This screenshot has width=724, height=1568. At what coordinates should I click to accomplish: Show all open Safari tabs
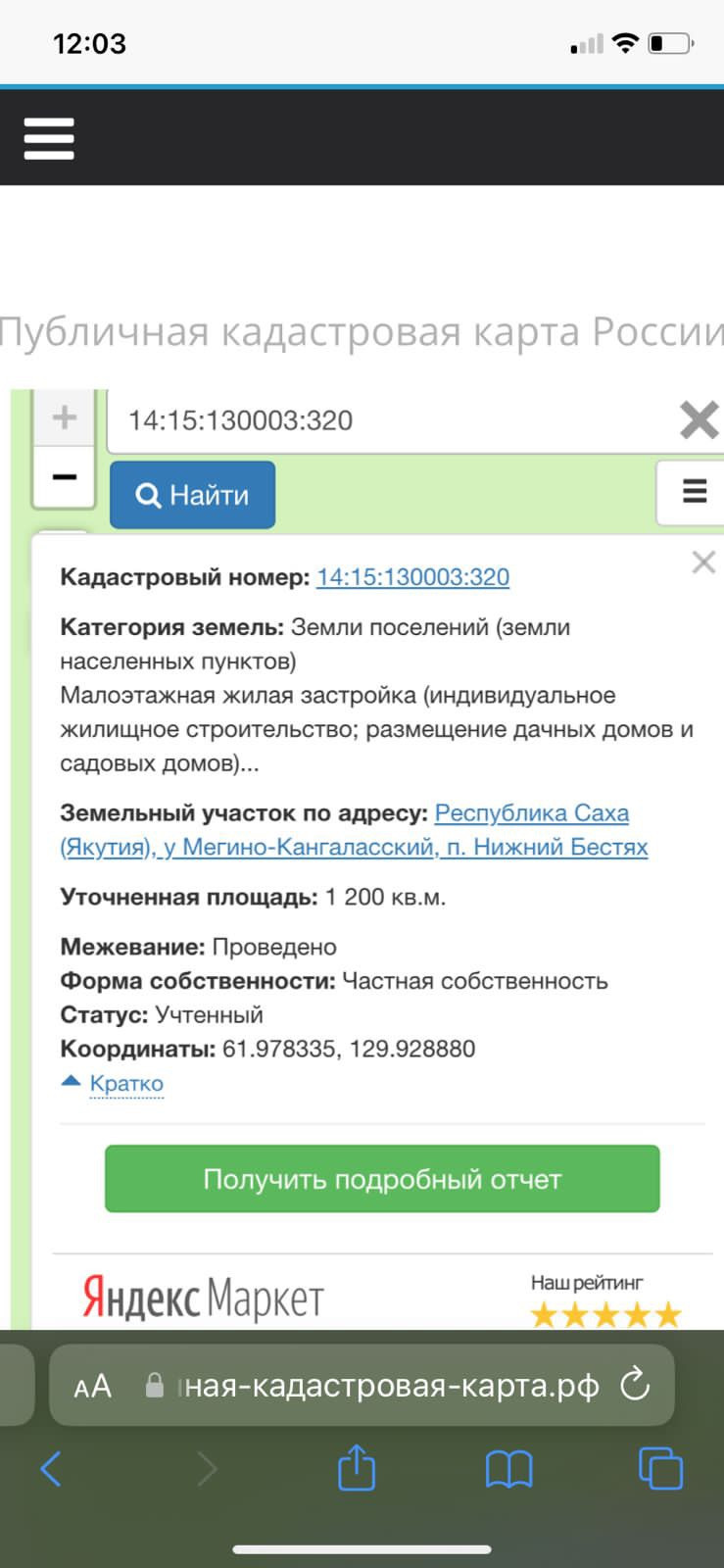click(x=660, y=1468)
